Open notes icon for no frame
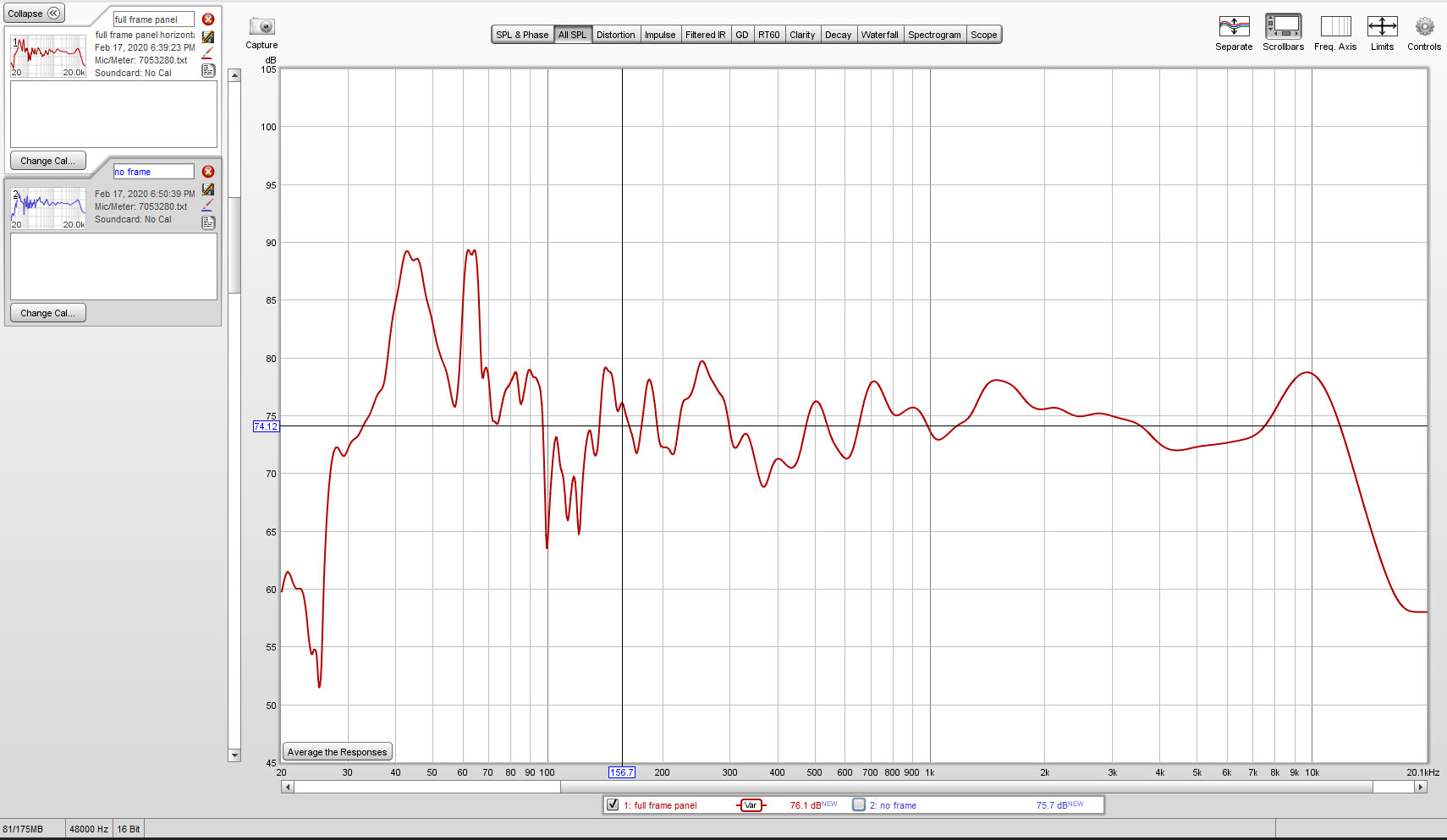1447x840 pixels. 208,223
